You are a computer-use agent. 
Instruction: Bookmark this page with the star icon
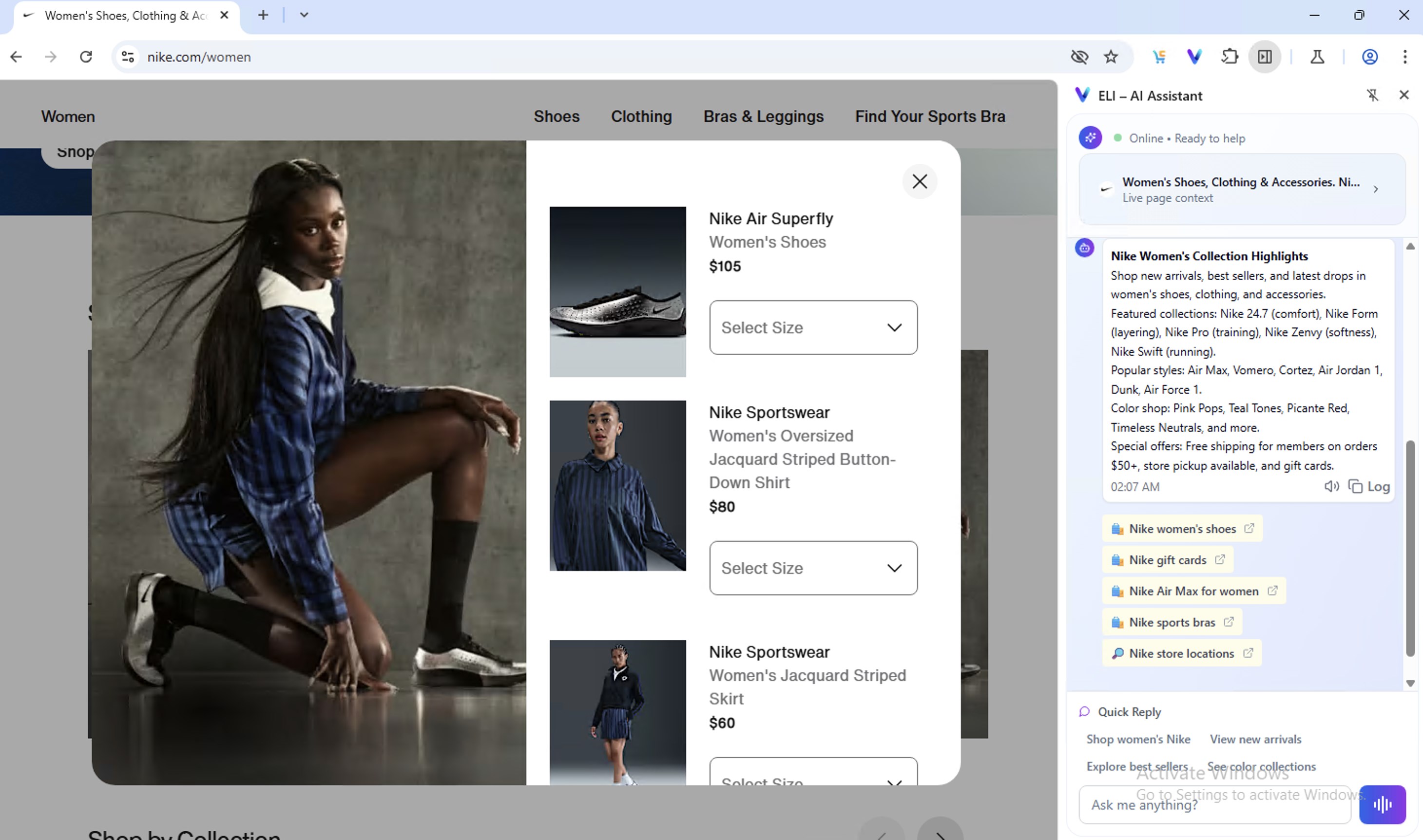click(x=1111, y=57)
